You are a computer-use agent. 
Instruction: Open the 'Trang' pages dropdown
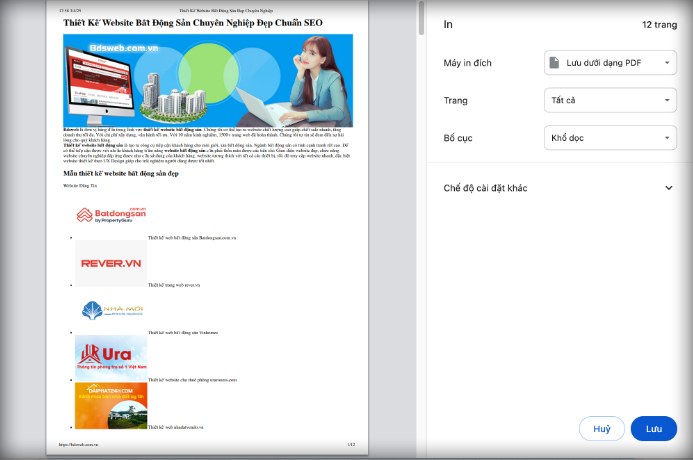tap(610, 100)
